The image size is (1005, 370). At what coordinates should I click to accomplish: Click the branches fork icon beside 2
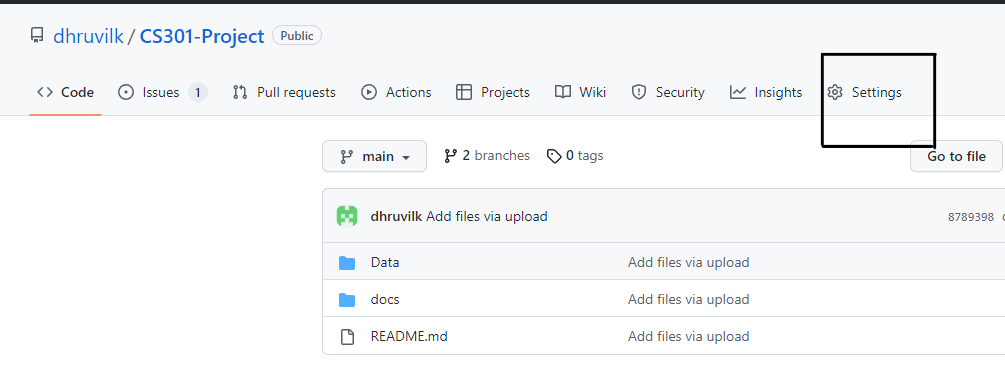click(451, 156)
